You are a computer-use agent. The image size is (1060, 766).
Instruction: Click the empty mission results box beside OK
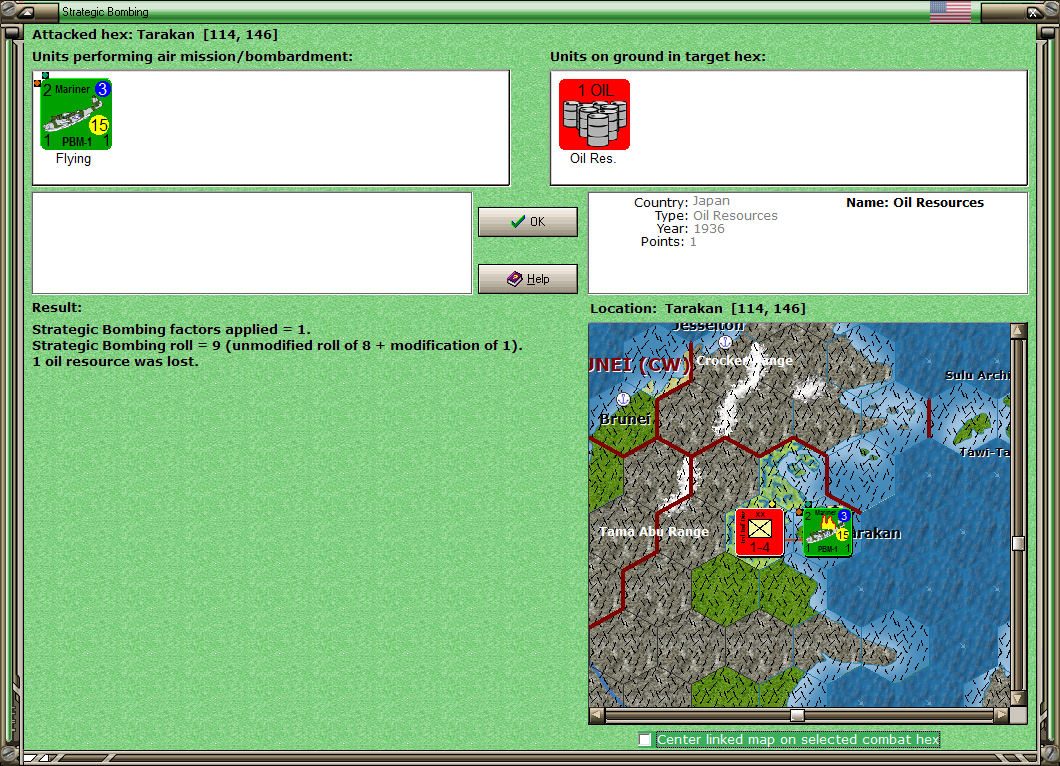click(252, 243)
